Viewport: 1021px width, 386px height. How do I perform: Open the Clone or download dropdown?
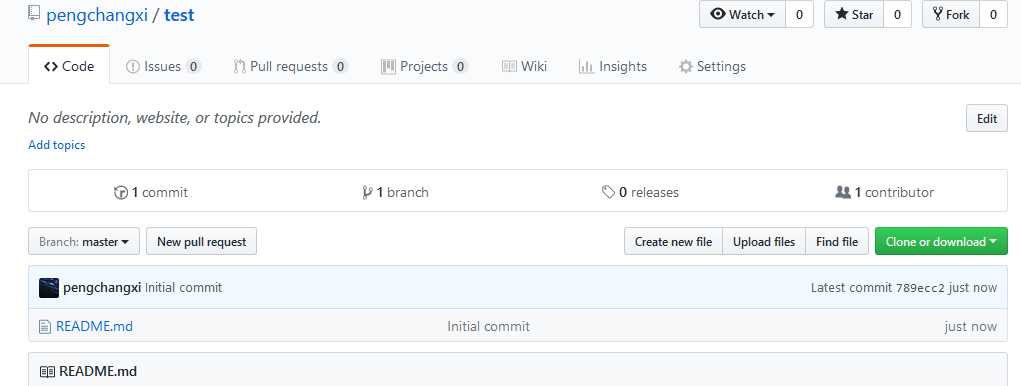point(941,241)
